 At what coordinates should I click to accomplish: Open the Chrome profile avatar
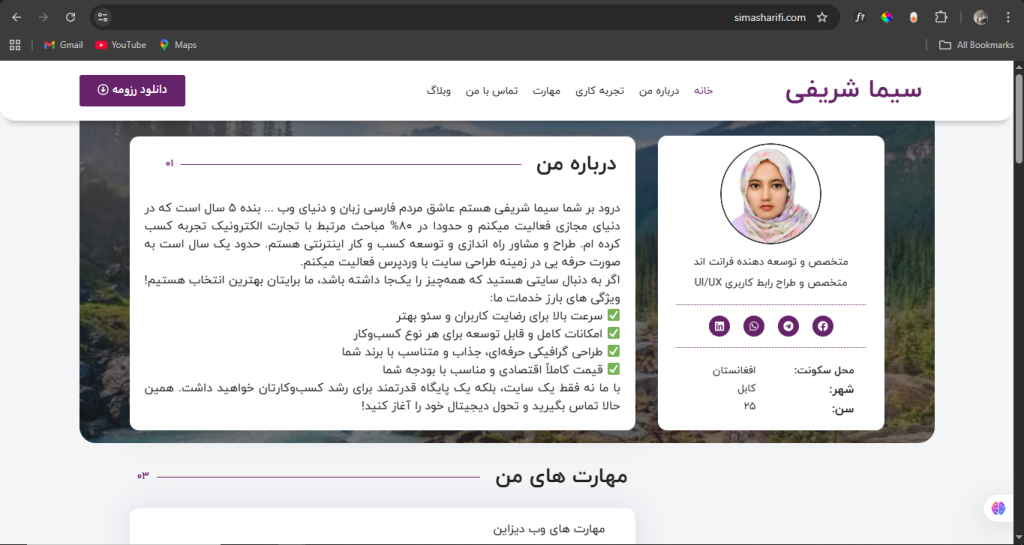point(981,18)
